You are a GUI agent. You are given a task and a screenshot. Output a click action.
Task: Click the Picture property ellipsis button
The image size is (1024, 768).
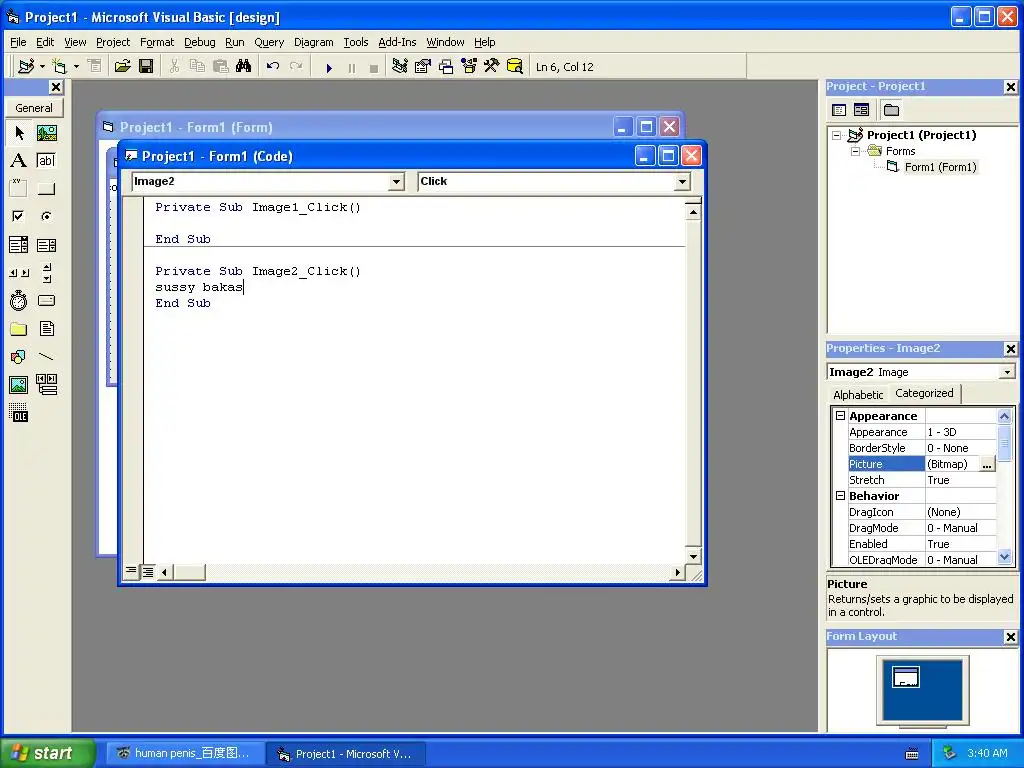point(987,464)
